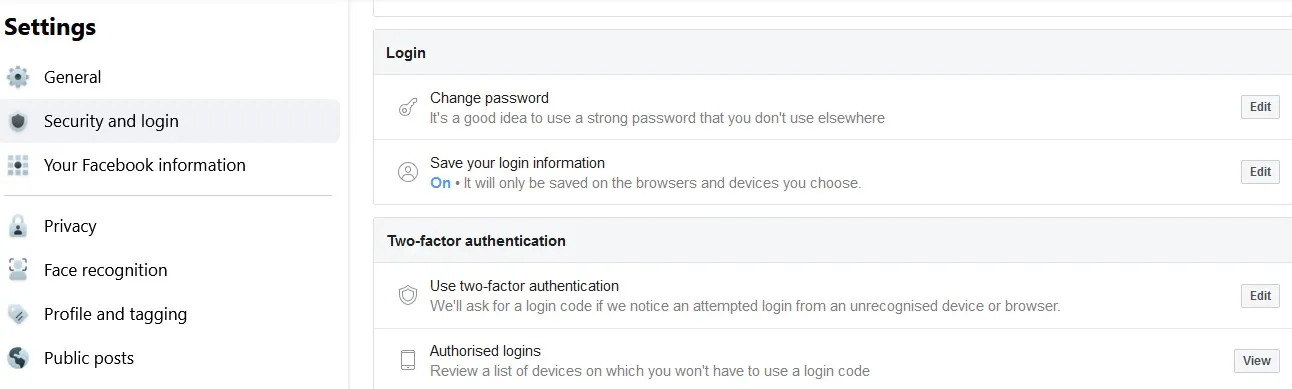Screen dimensions: 1292x389
Task: Click the key icon beside Change password
Action: 408,108
